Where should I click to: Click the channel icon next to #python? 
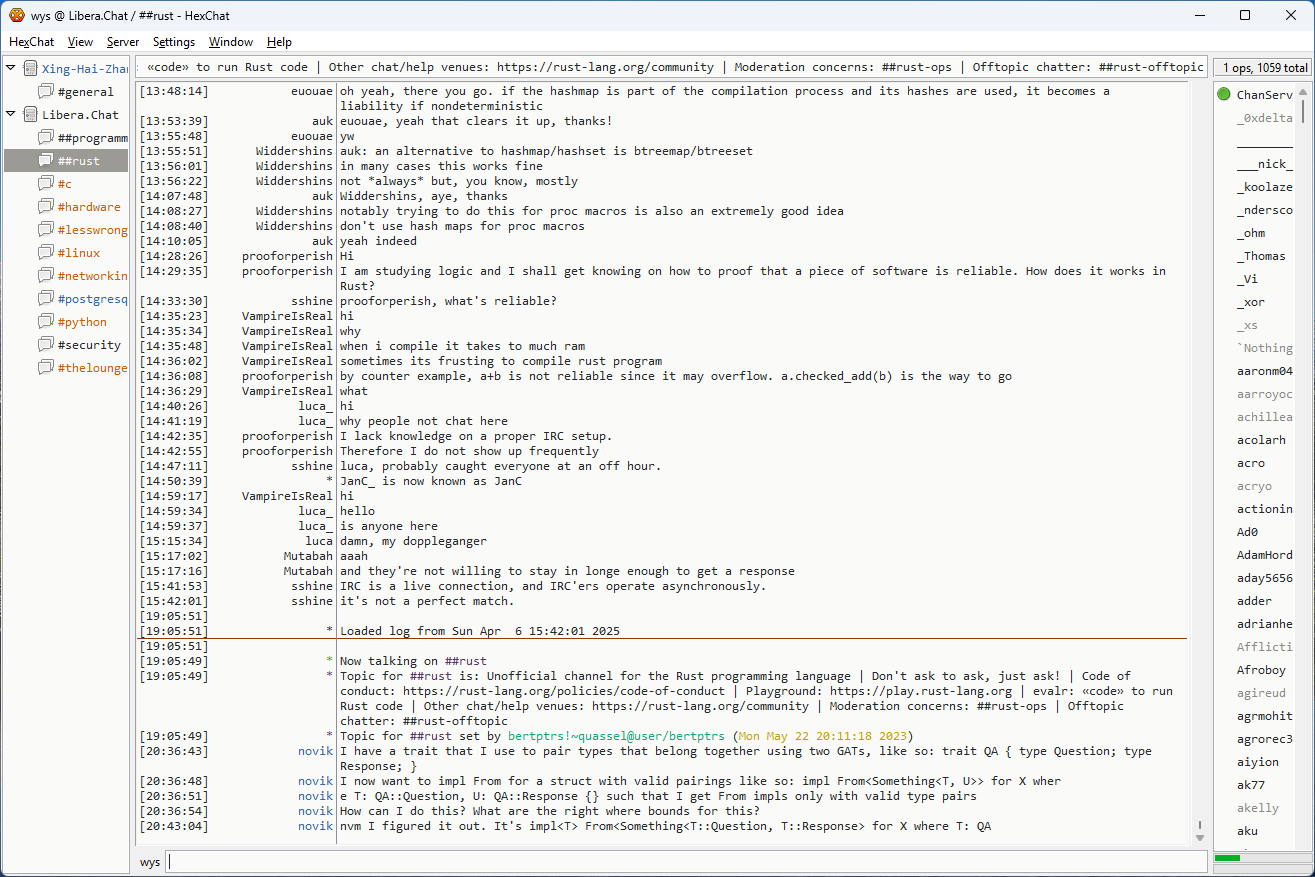[46, 322]
